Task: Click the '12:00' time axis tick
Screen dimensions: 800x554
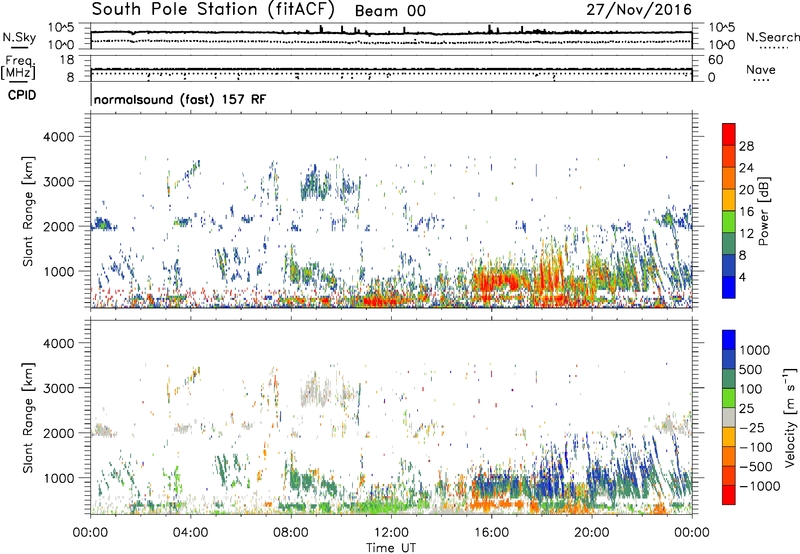Action: click(391, 533)
